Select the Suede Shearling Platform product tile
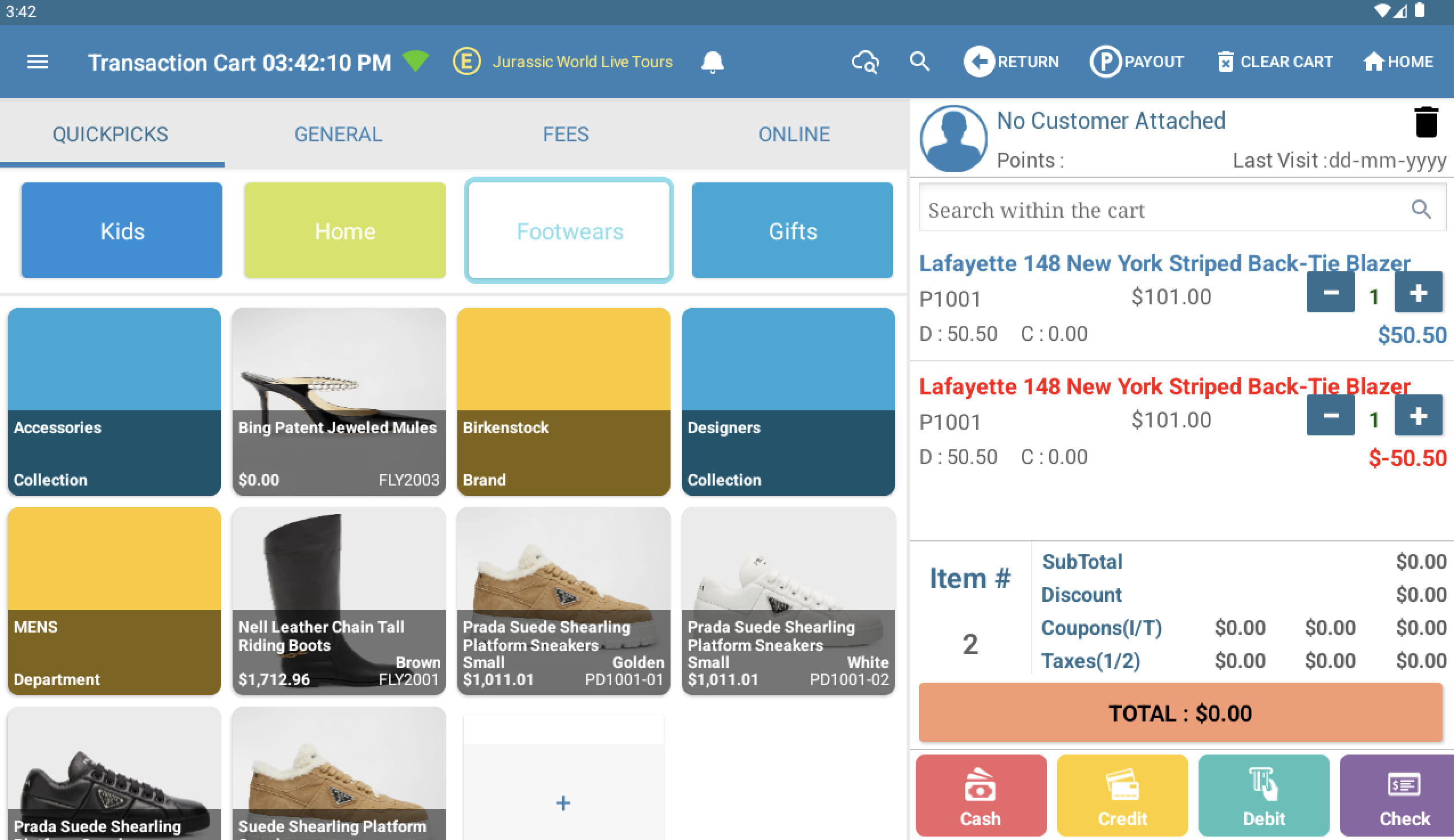The image size is (1454, 840). click(x=339, y=774)
